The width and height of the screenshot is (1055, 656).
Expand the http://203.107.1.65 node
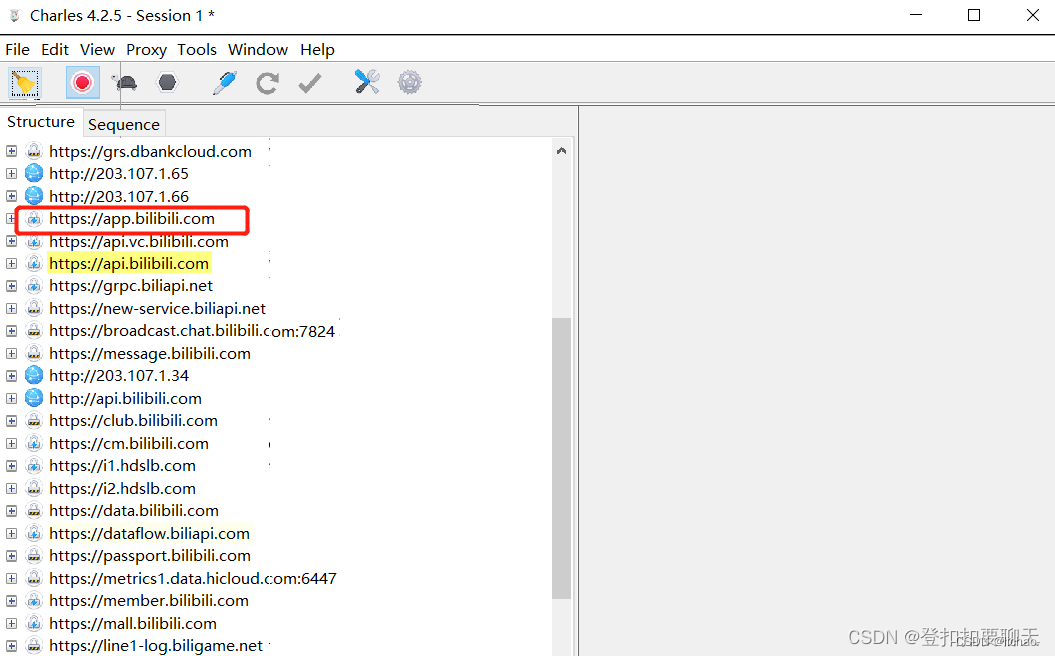[11, 174]
